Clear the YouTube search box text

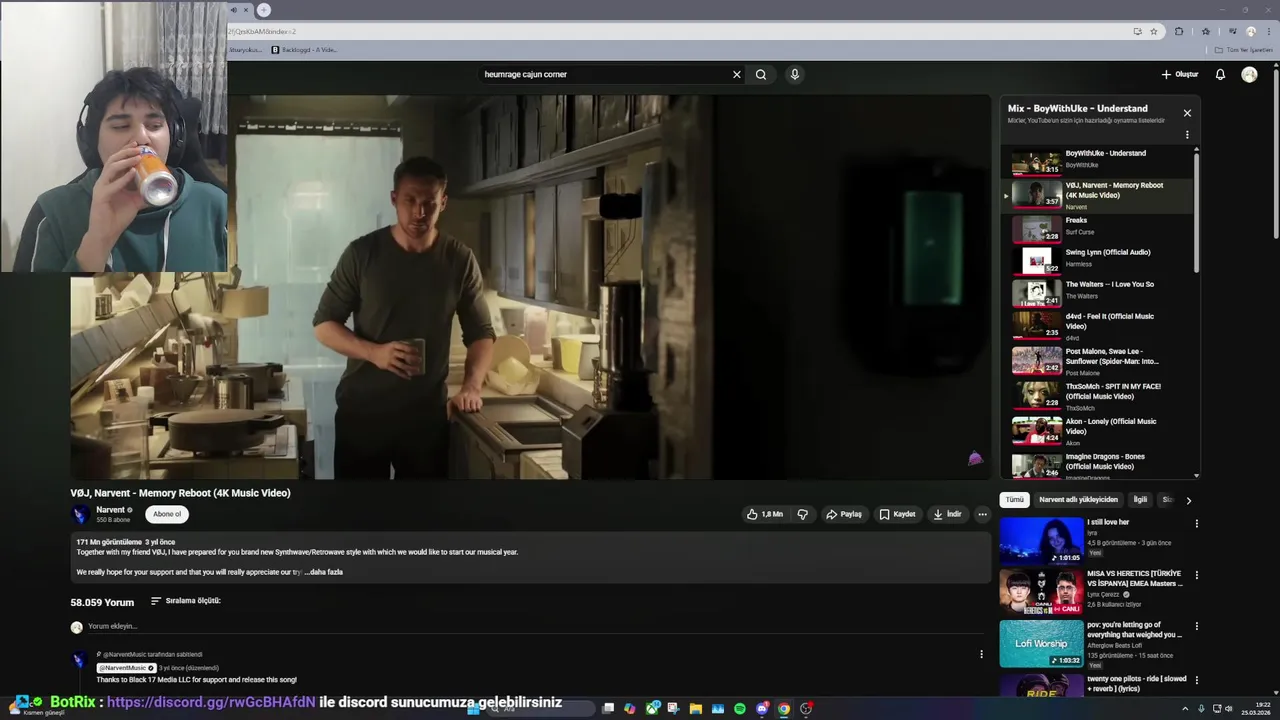point(737,74)
